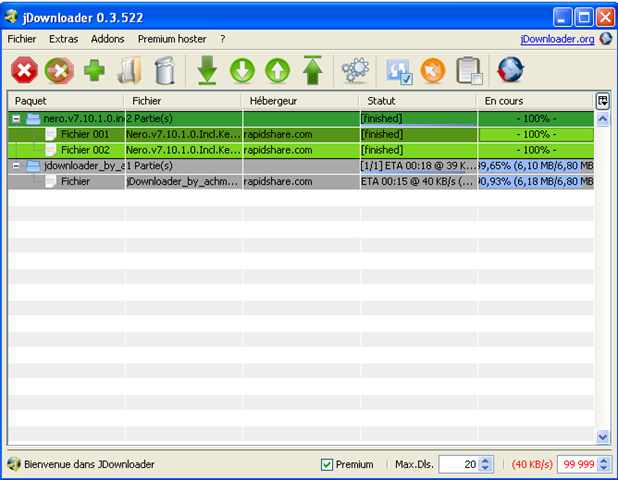Move selection to bottom arrow icon
This screenshot has height=480, width=618.
(x=207, y=71)
